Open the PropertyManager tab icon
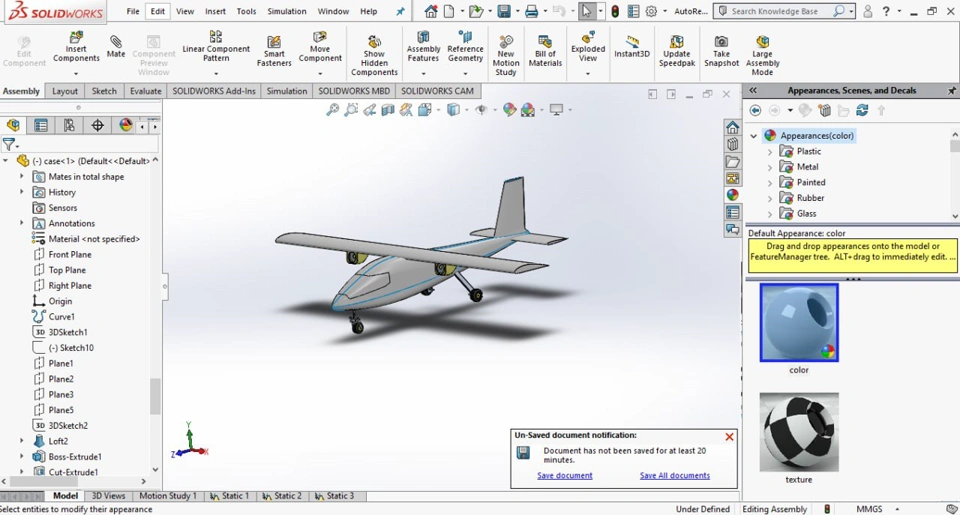The width and height of the screenshot is (960, 515). pos(41,126)
